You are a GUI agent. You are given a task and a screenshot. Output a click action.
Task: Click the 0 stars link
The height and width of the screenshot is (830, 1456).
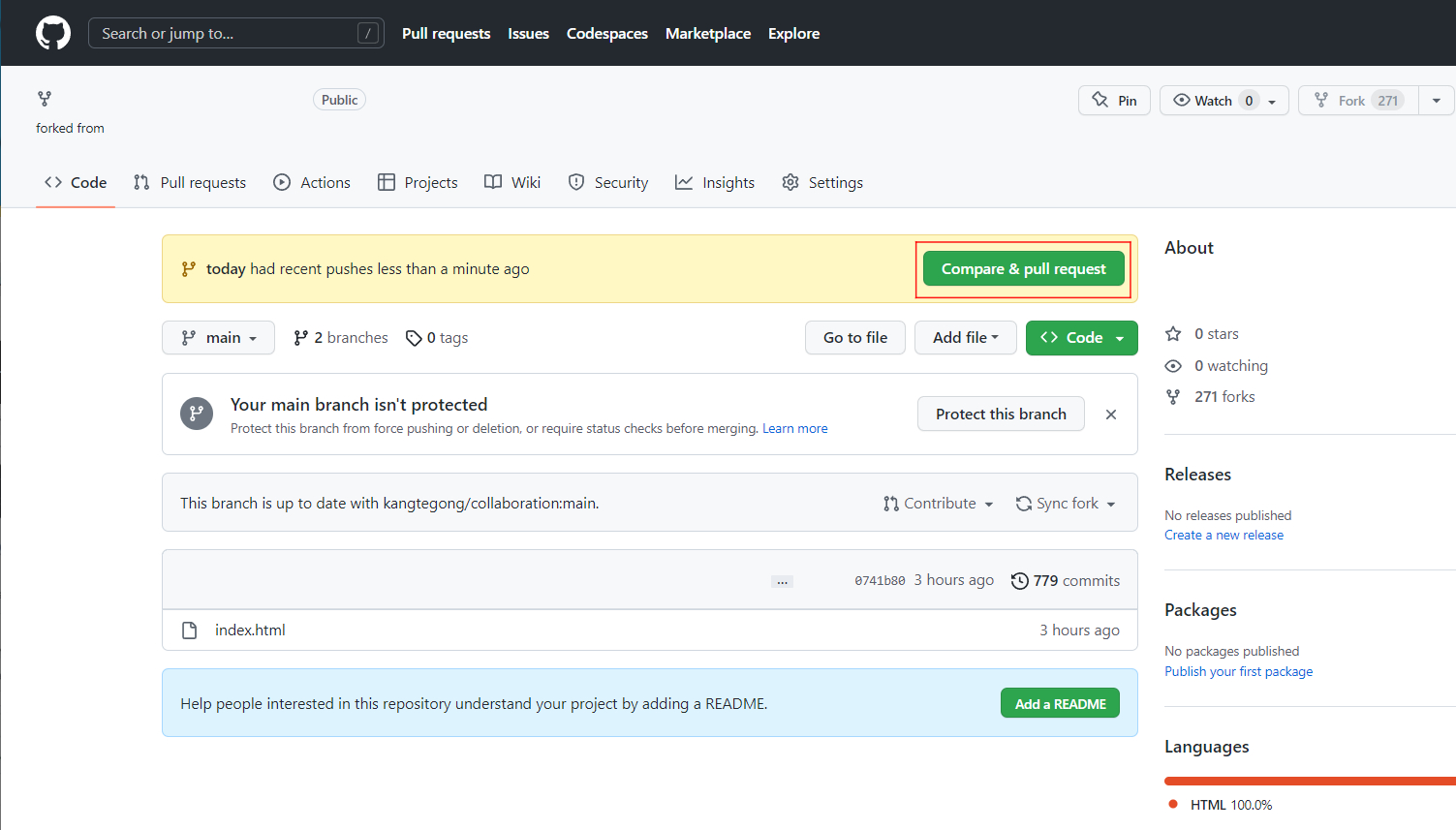(x=1202, y=334)
